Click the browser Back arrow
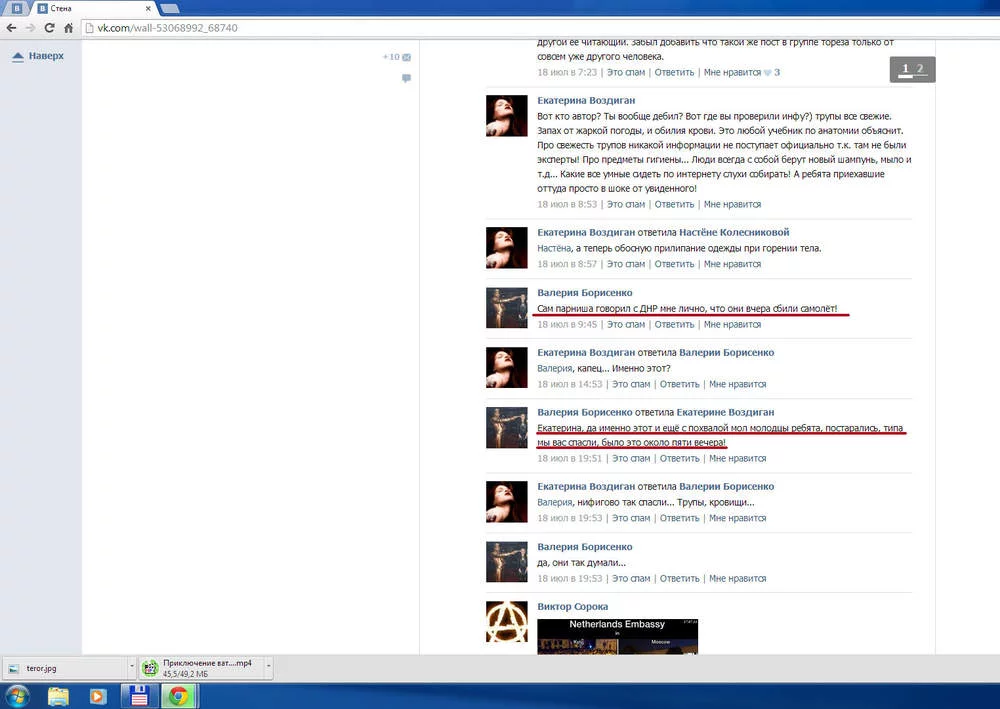The width and height of the screenshot is (1000, 709). pyautogui.click(x=11, y=28)
